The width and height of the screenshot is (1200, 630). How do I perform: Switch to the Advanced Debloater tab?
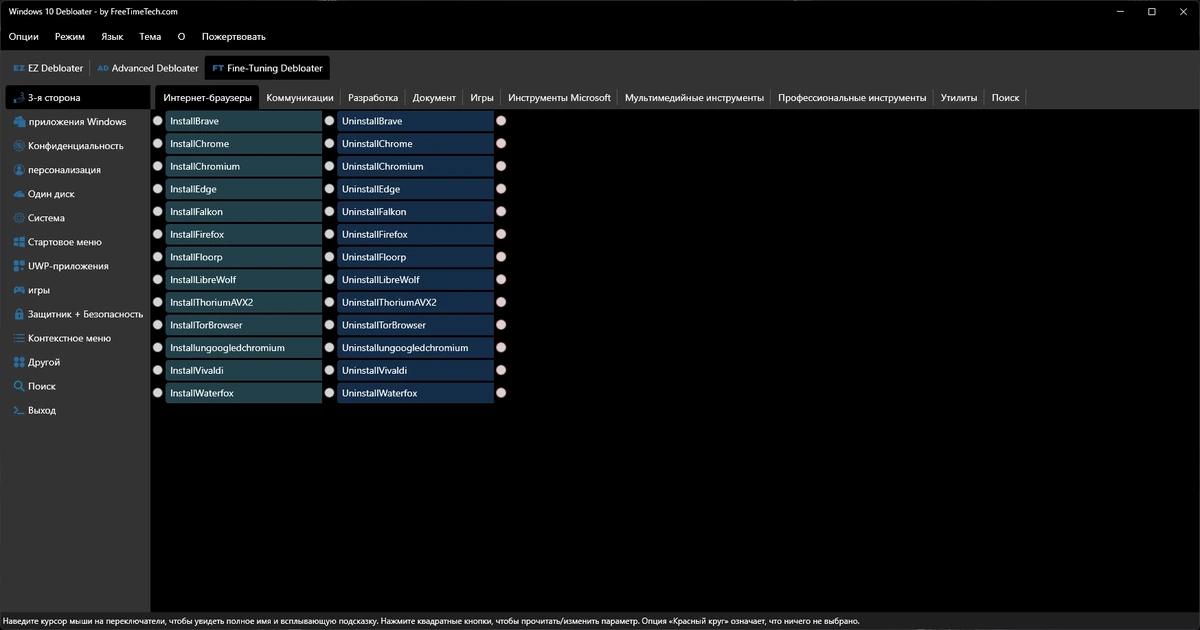coord(147,68)
